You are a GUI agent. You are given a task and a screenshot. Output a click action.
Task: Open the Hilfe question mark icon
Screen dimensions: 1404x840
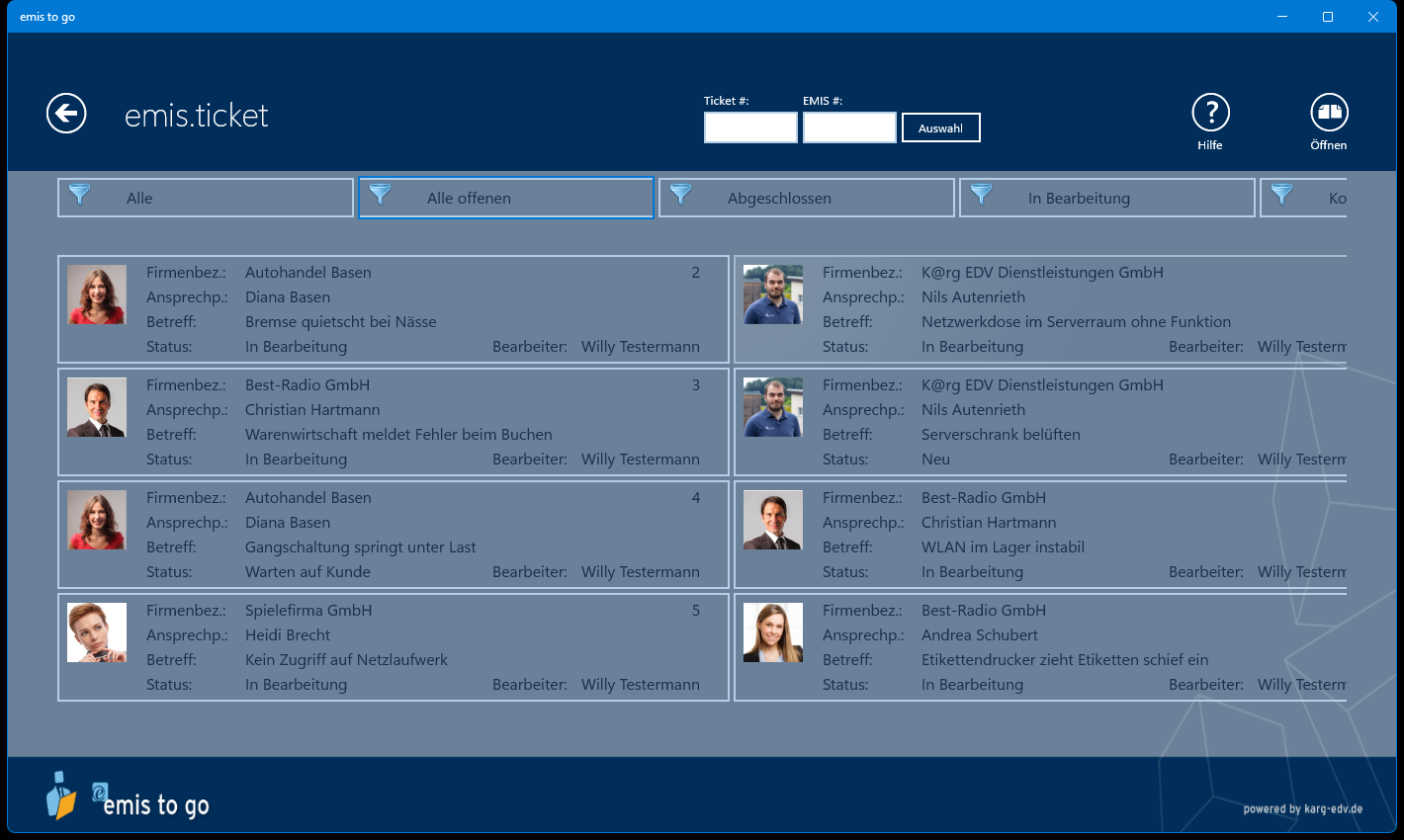click(1210, 113)
